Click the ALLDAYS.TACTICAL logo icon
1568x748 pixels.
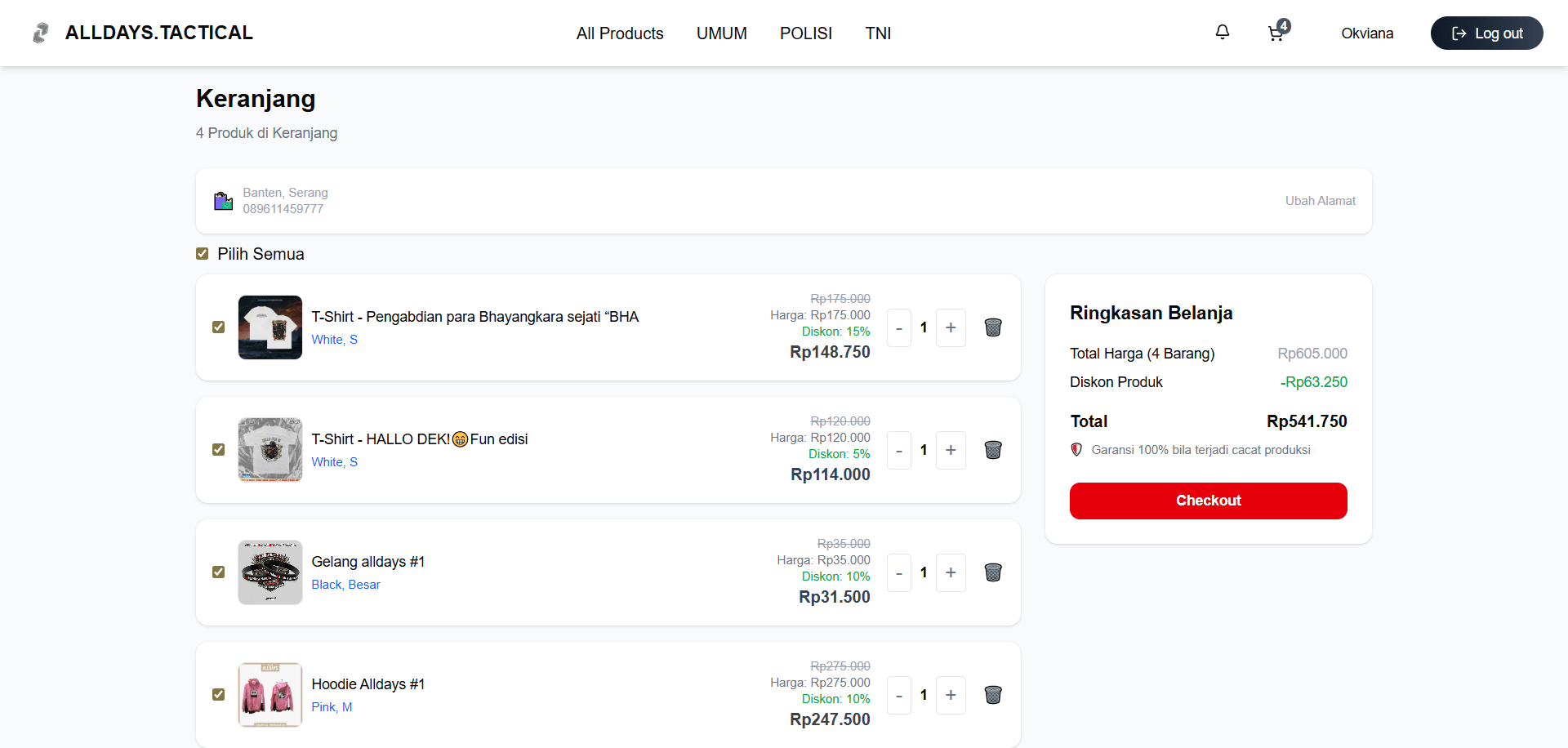pyautogui.click(x=41, y=33)
